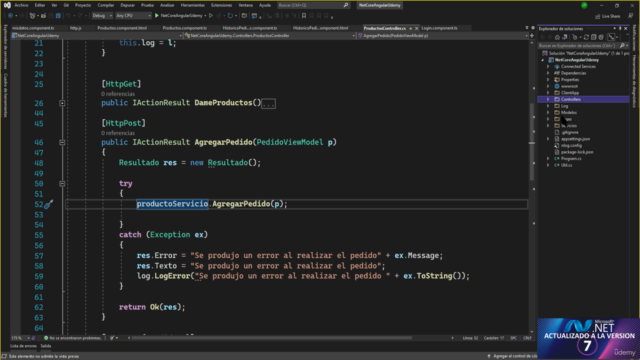Pin the Solution Explorer panel
The height and width of the screenshot is (360, 640).
pos(620,29)
